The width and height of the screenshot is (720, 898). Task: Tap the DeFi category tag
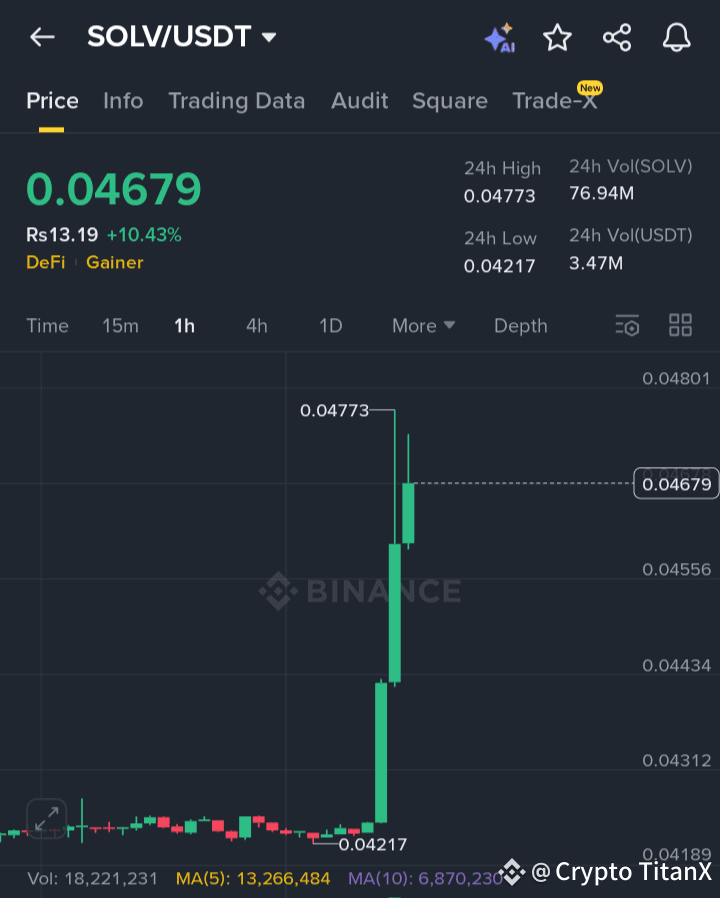46,262
